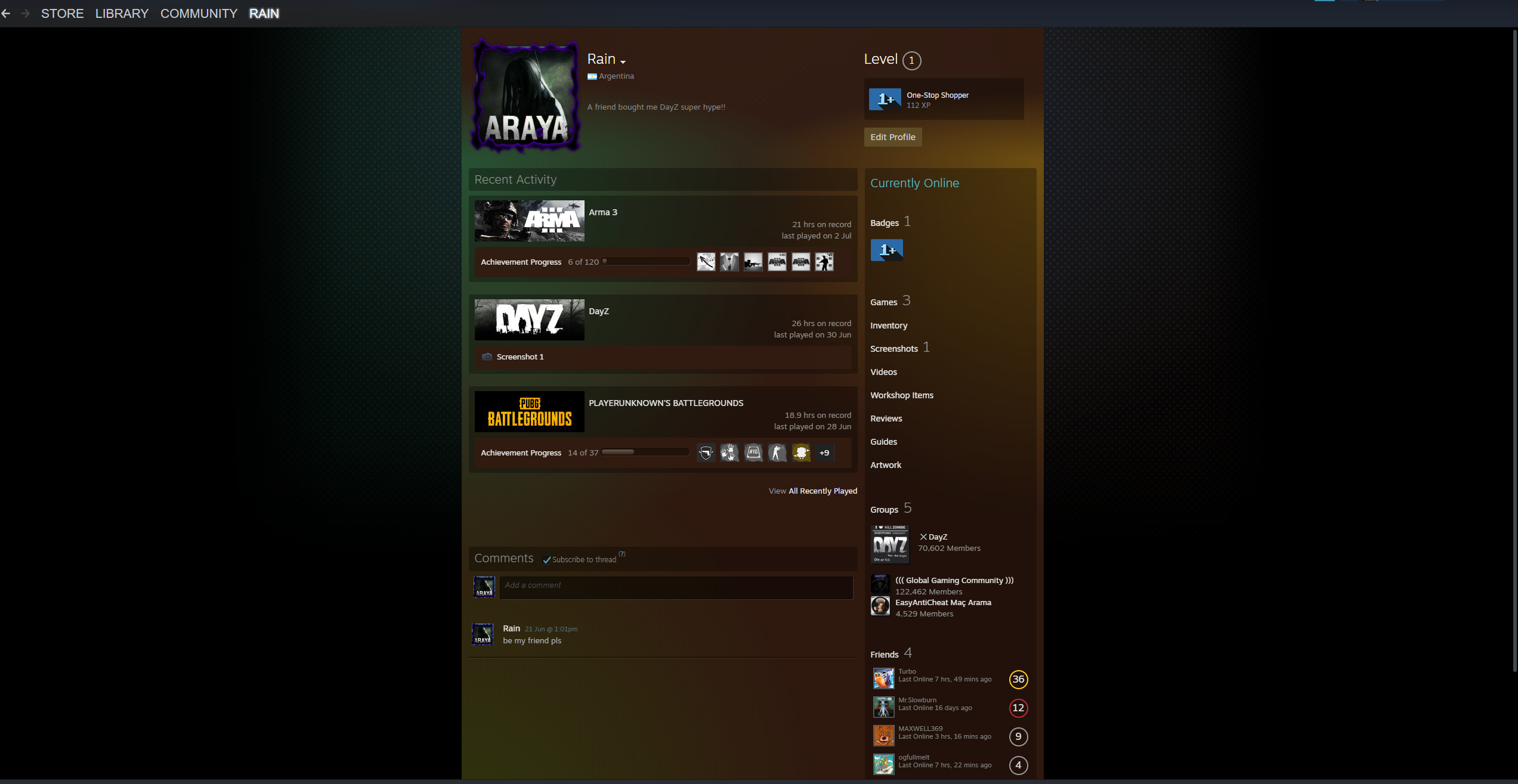The image size is (1518, 784).
Task: Open the Arma 3 title link
Action: point(603,212)
